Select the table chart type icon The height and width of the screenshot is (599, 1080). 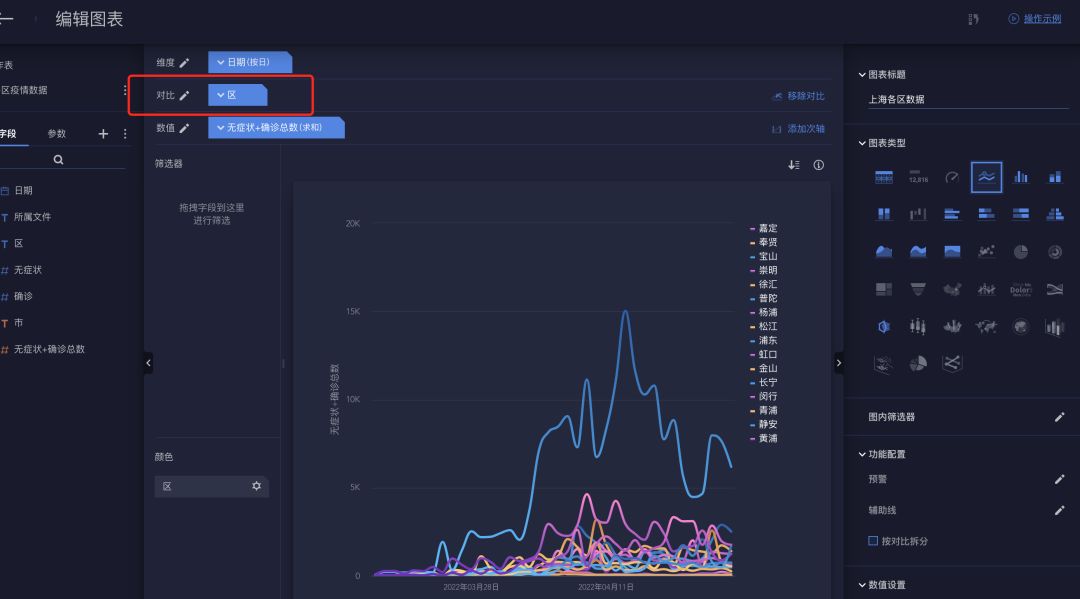click(884, 178)
